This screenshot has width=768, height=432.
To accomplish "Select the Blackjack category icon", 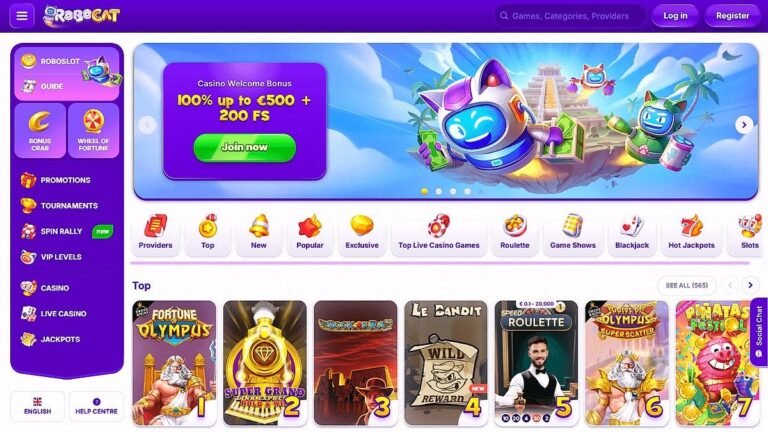I will click(631, 232).
